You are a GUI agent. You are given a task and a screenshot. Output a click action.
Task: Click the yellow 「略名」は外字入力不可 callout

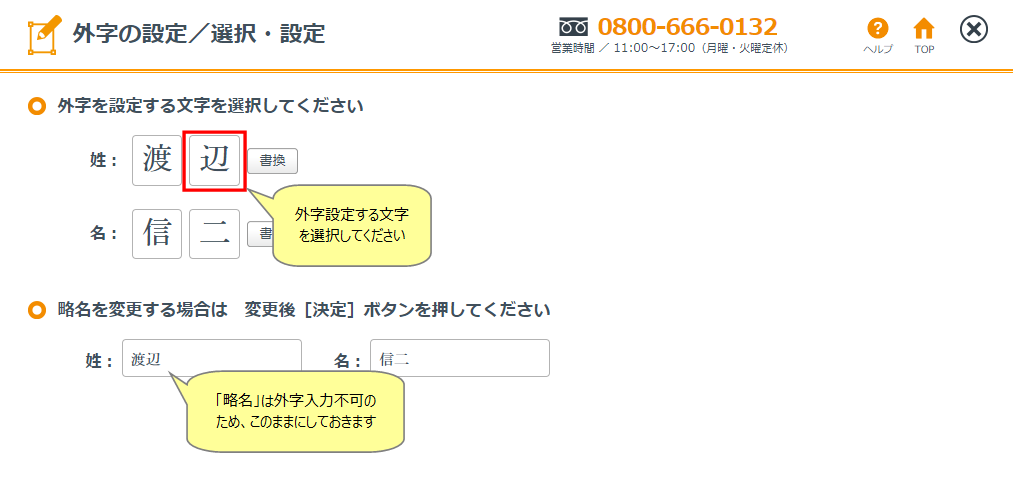(x=295, y=411)
